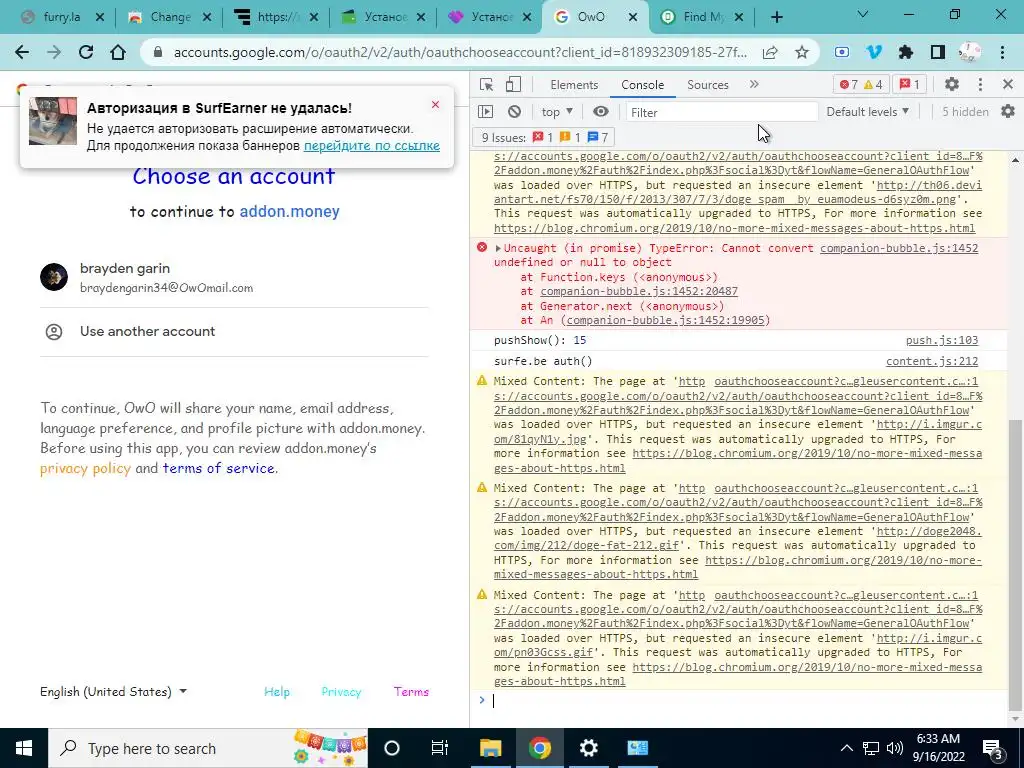This screenshot has height=768, width=1024.
Task: Switch to the Change browser tab
Action: [170, 17]
